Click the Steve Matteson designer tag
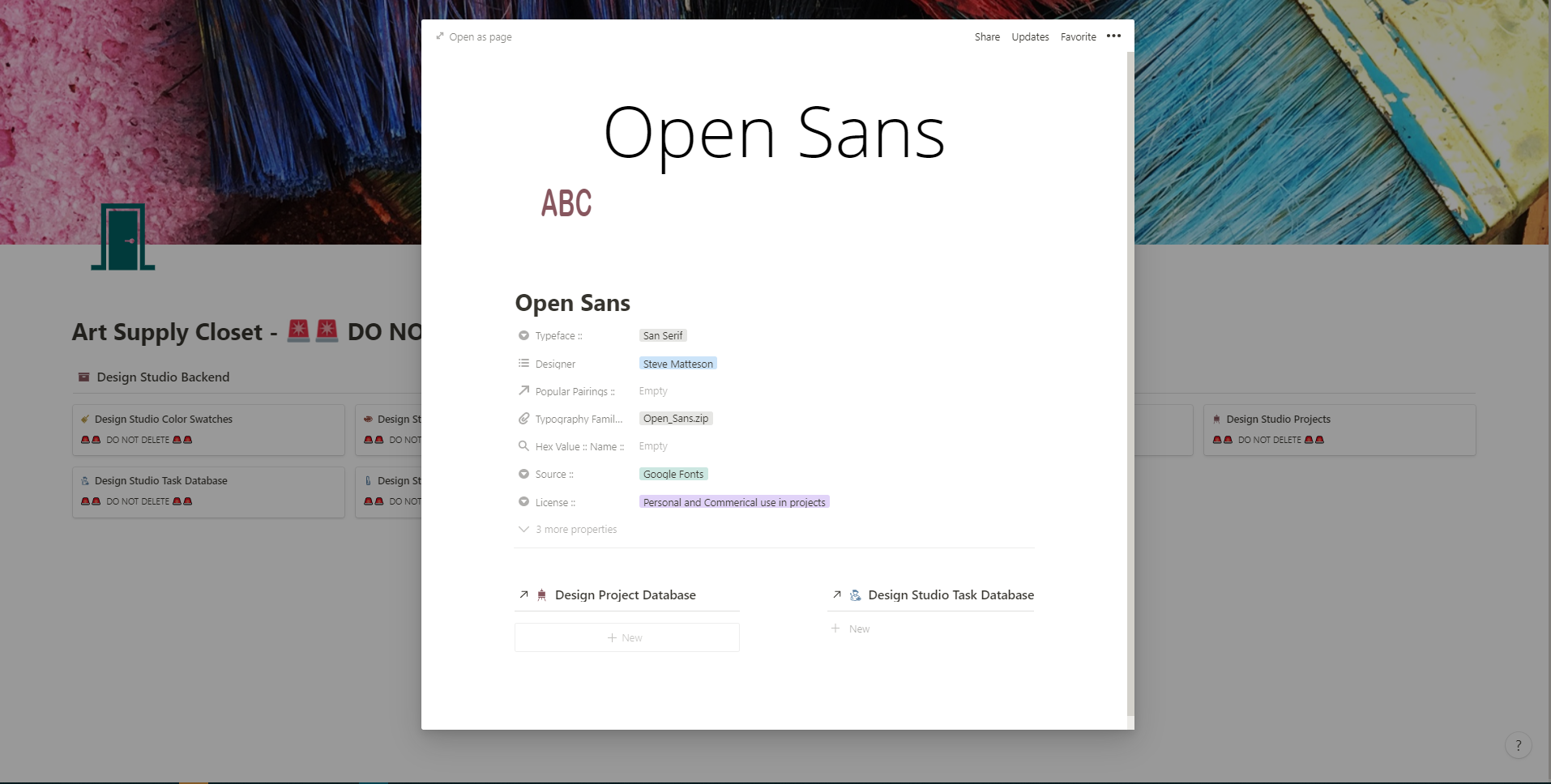 [678, 364]
